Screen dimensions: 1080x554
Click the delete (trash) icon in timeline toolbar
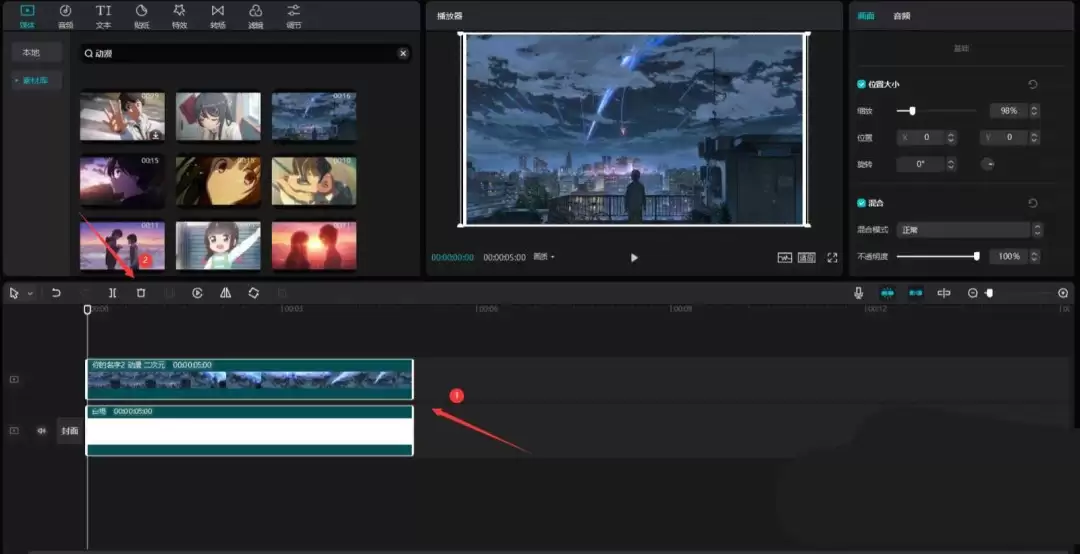(x=141, y=293)
